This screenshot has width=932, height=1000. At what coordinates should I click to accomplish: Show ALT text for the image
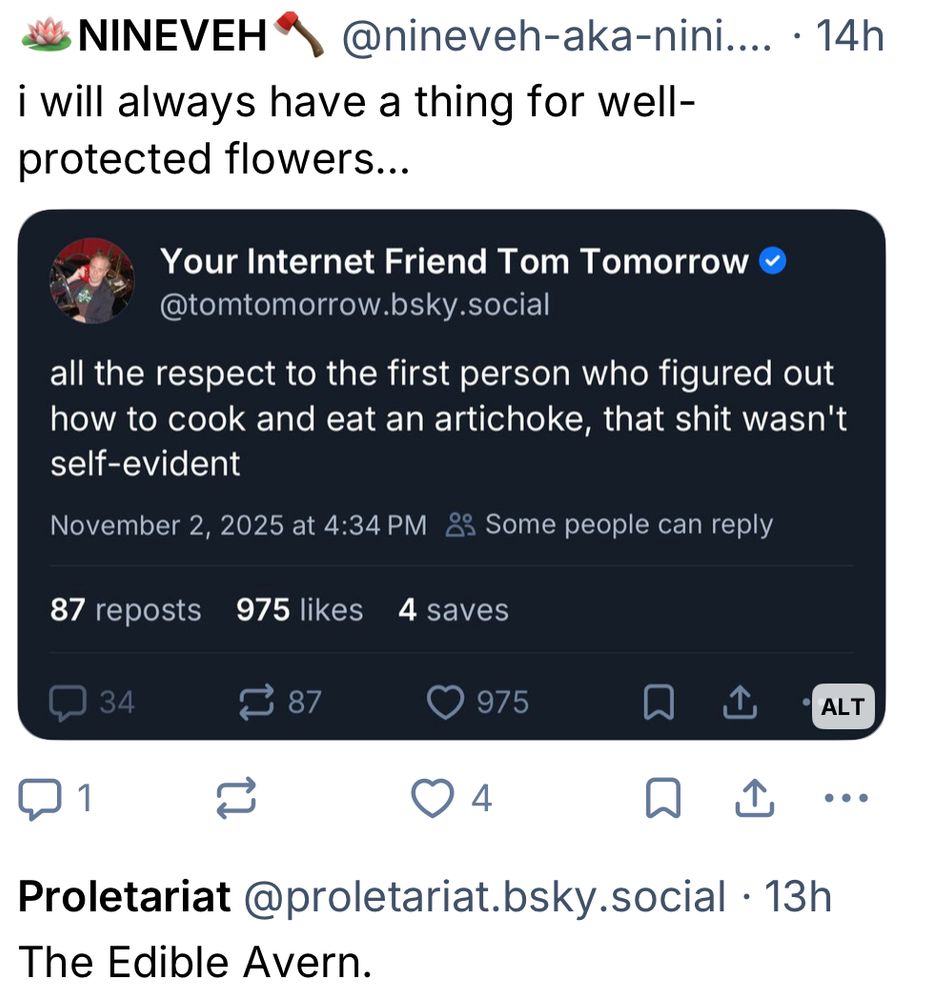coord(842,707)
